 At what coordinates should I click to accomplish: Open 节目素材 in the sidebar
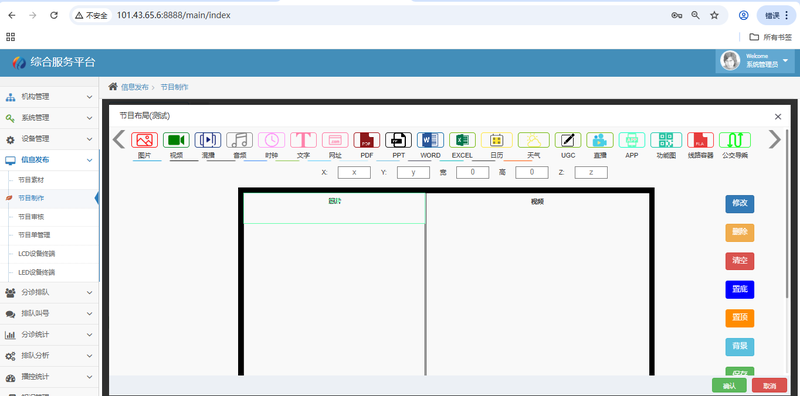tap(31, 180)
